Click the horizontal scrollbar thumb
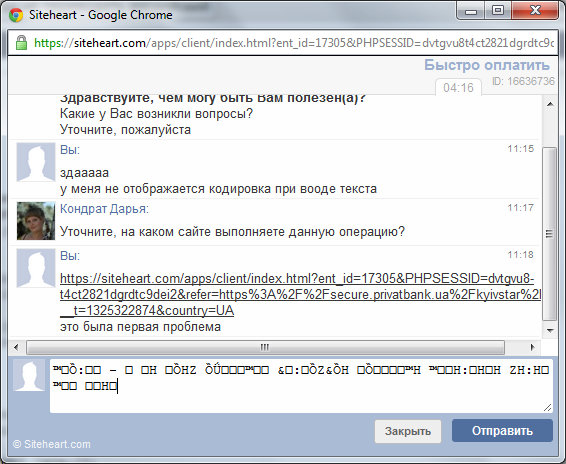Screen dimensions: 566x464 (265, 347)
